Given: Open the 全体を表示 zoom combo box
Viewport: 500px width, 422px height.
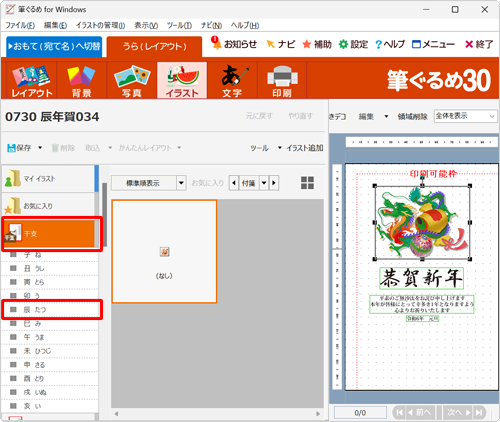Looking at the screenshot, I should [x=465, y=116].
